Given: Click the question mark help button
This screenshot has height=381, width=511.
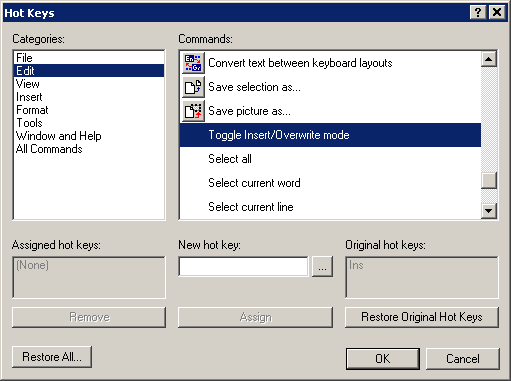Looking at the screenshot, I should 478,13.
